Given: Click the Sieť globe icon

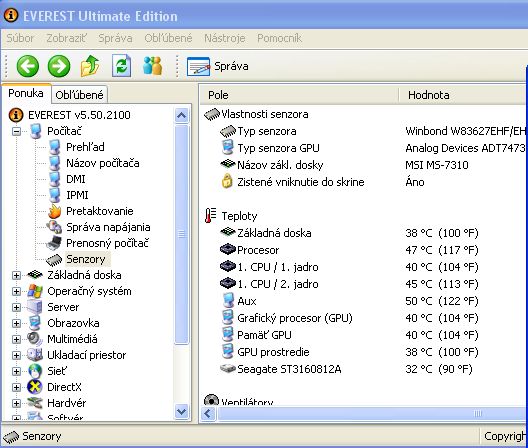Looking at the screenshot, I should tap(35, 371).
